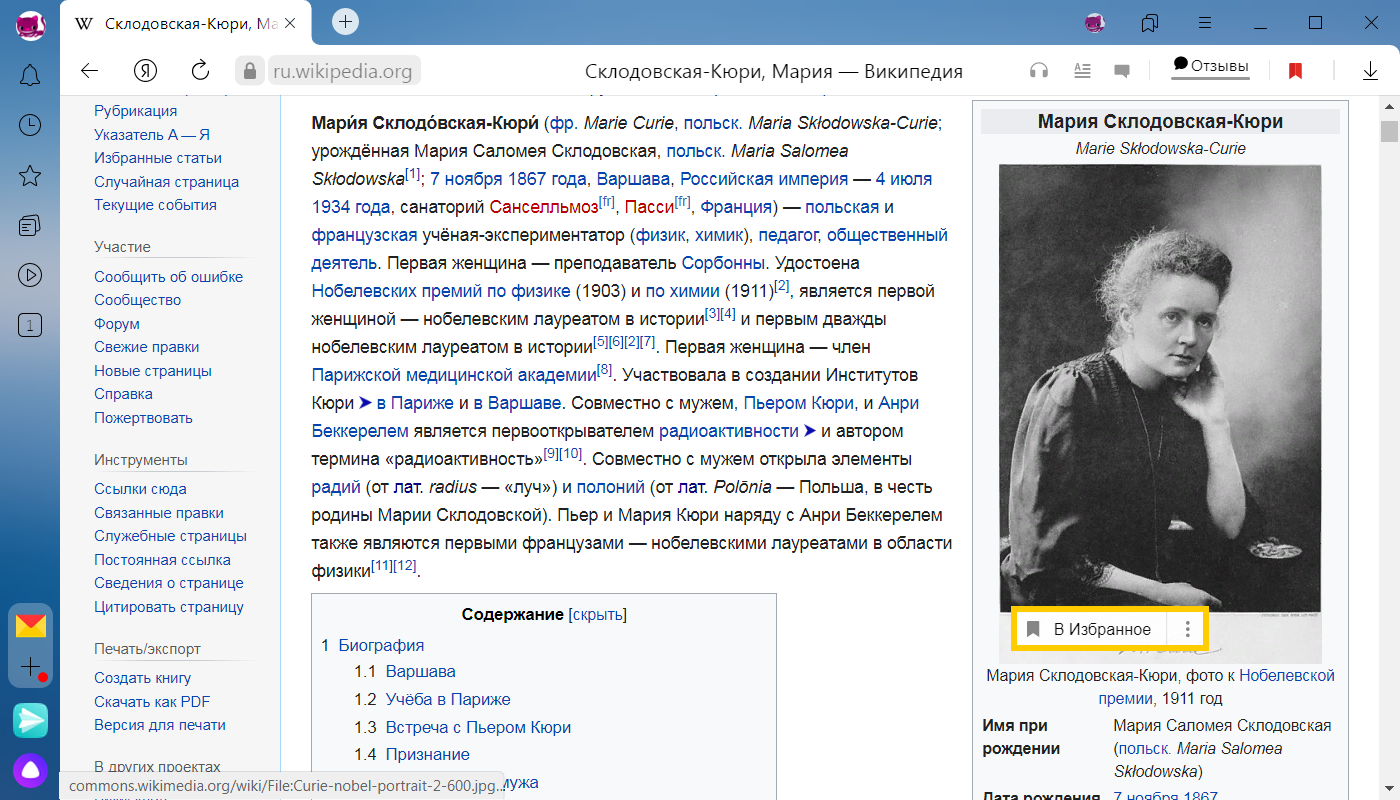Open browser menu hamburger icon
Viewport: 1400px width, 800px height.
coord(1206,22)
